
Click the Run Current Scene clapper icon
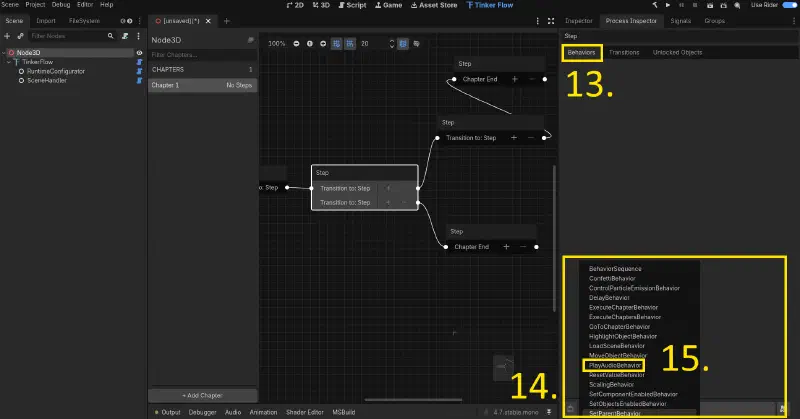click(x=710, y=5)
